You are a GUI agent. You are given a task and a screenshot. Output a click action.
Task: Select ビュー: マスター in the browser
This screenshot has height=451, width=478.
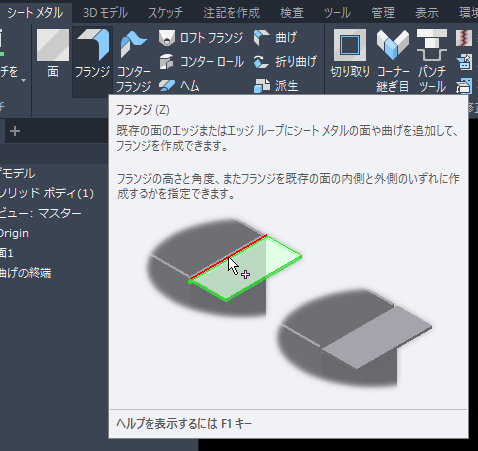pos(40,213)
